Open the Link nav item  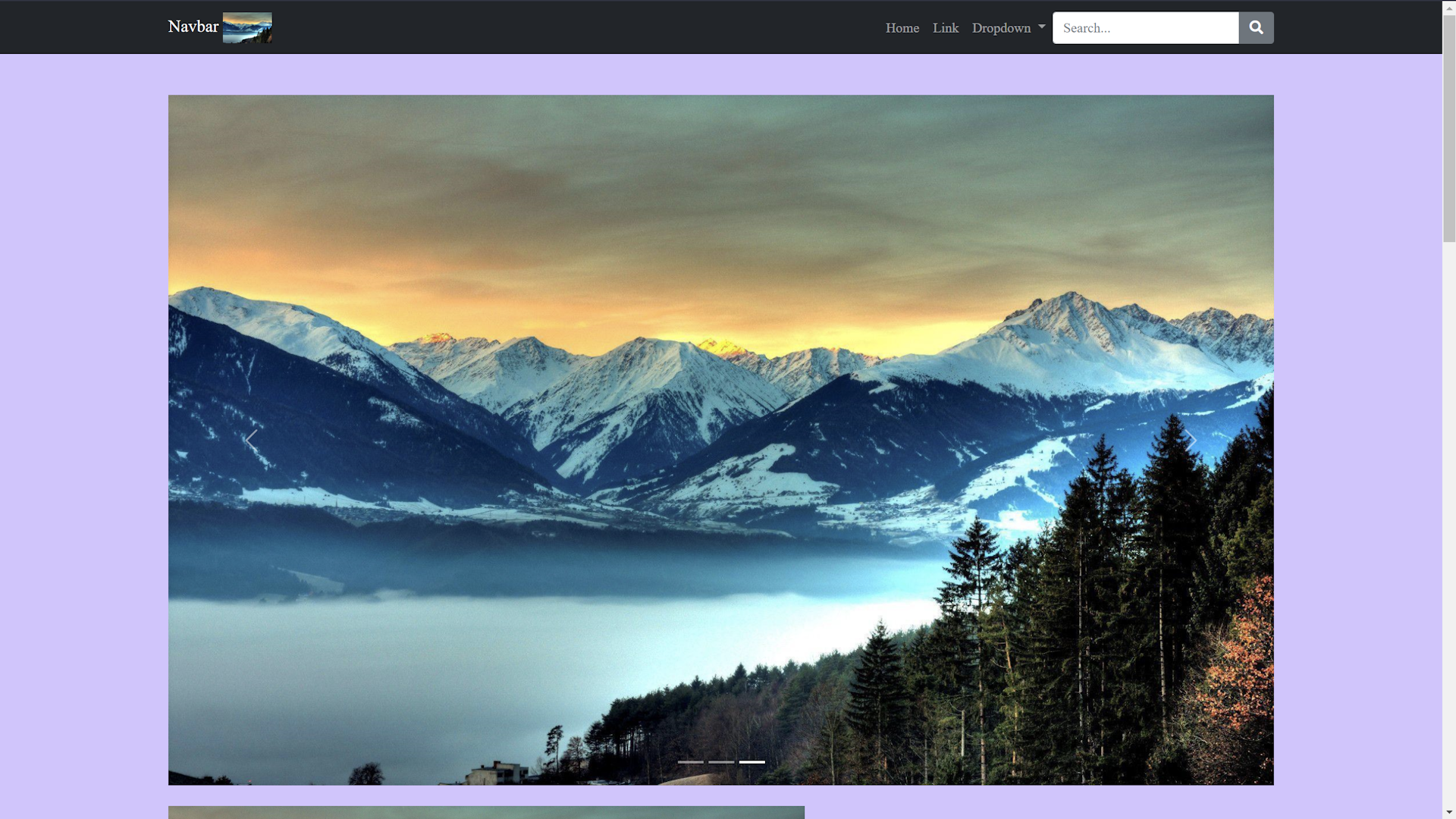(945, 28)
